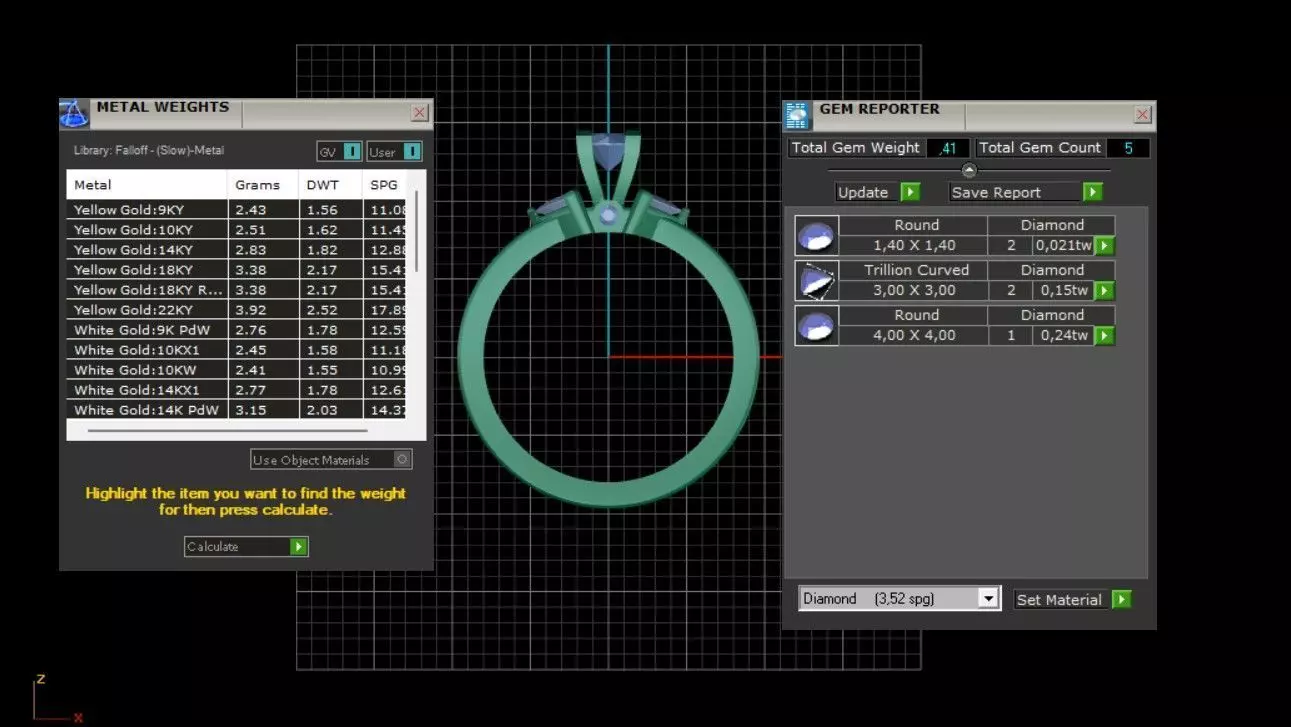The image size is (1291, 727).
Task: Click the Round 1,40 X 1,40 gem thumbnail
Action: point(816,236)
